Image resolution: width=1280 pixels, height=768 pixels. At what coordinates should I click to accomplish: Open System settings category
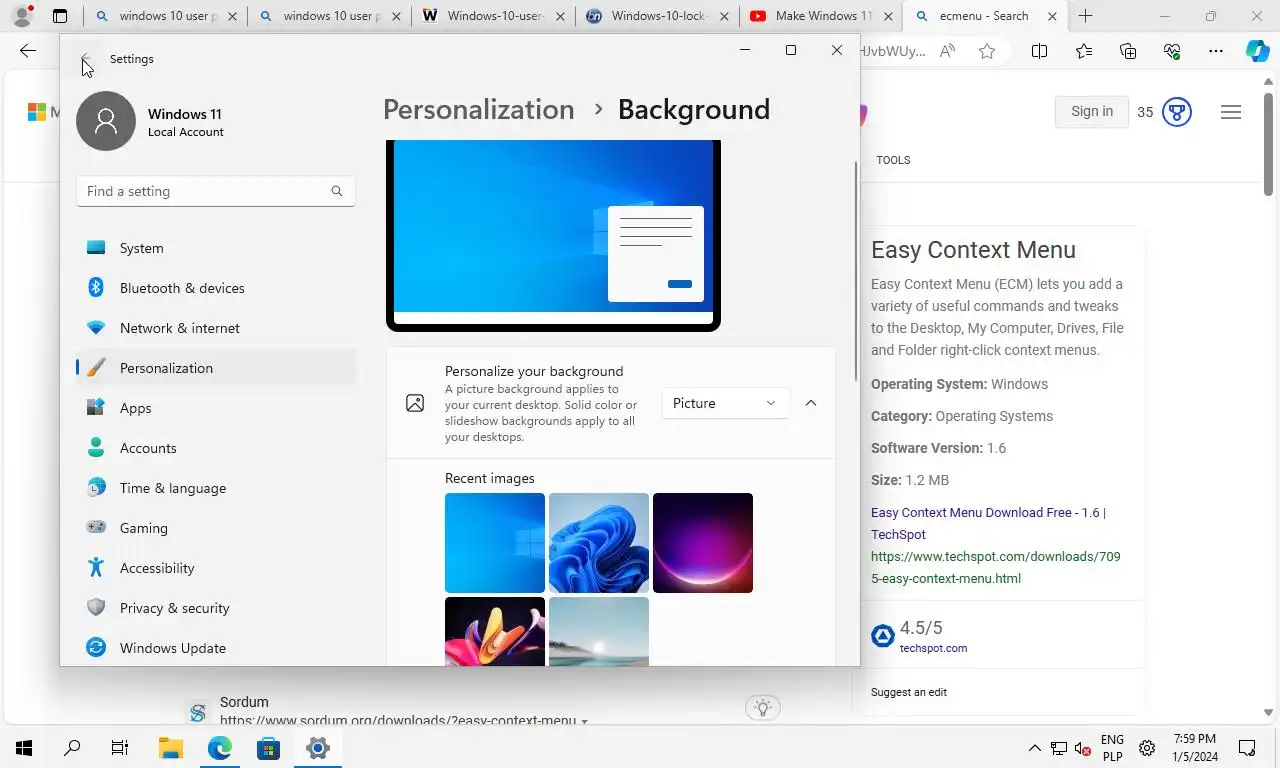[x=216, y=248]
